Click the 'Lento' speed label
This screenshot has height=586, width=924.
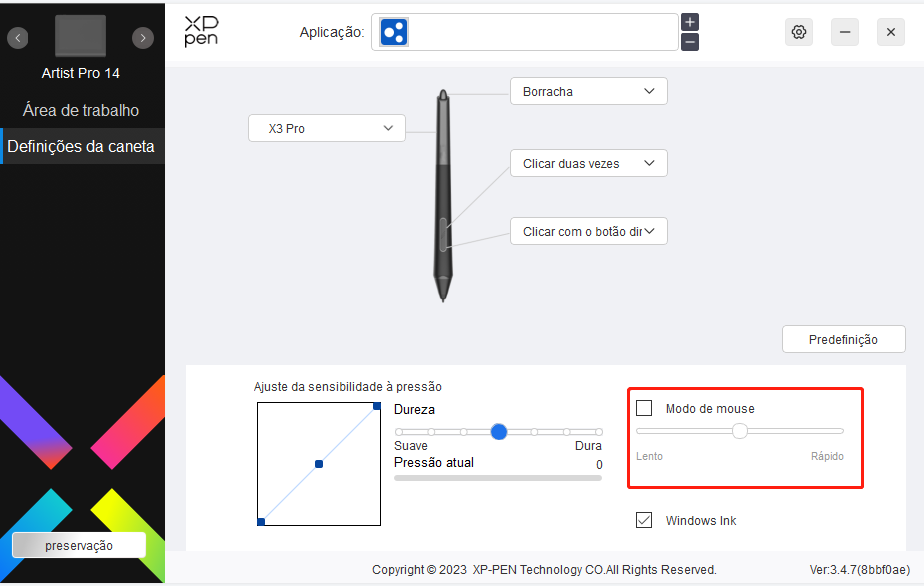point(649,456)
